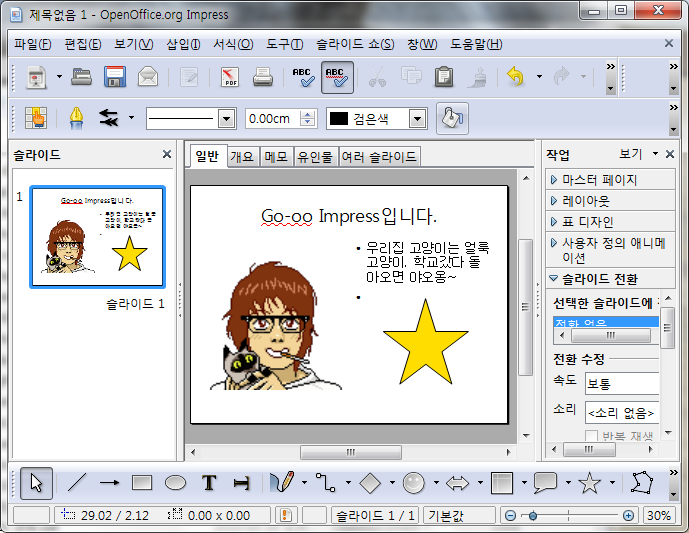Click the Open file icon
The height and width of the screenshot is (533, 689).
coord(82,77)
